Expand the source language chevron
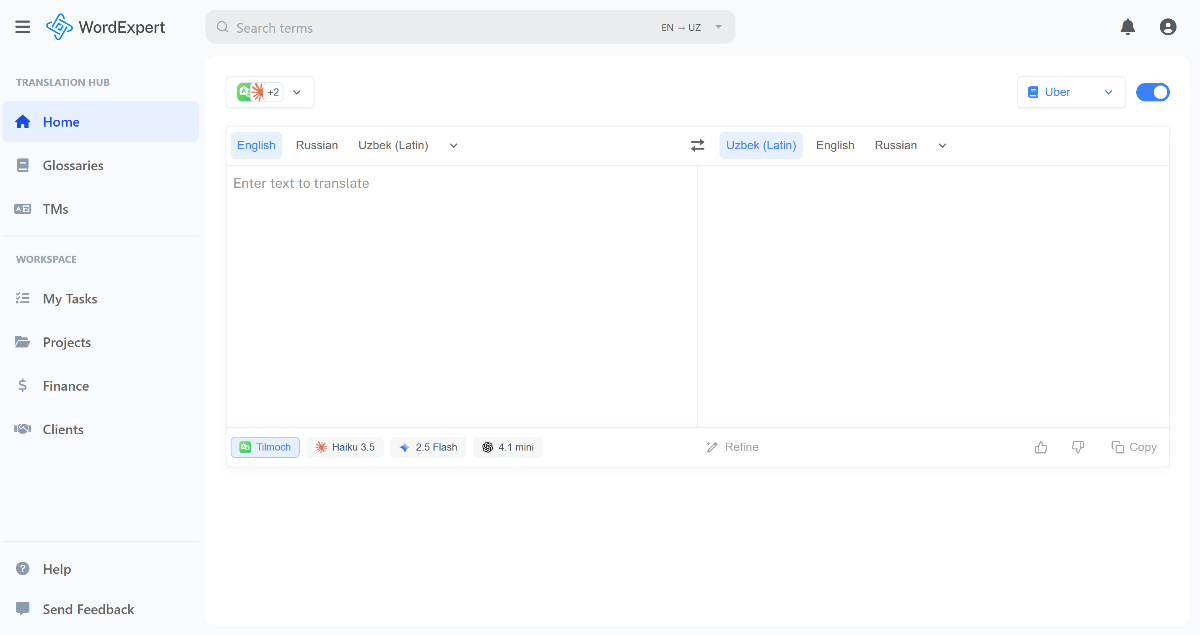The image size is (1200, 635). pos(453,145)
